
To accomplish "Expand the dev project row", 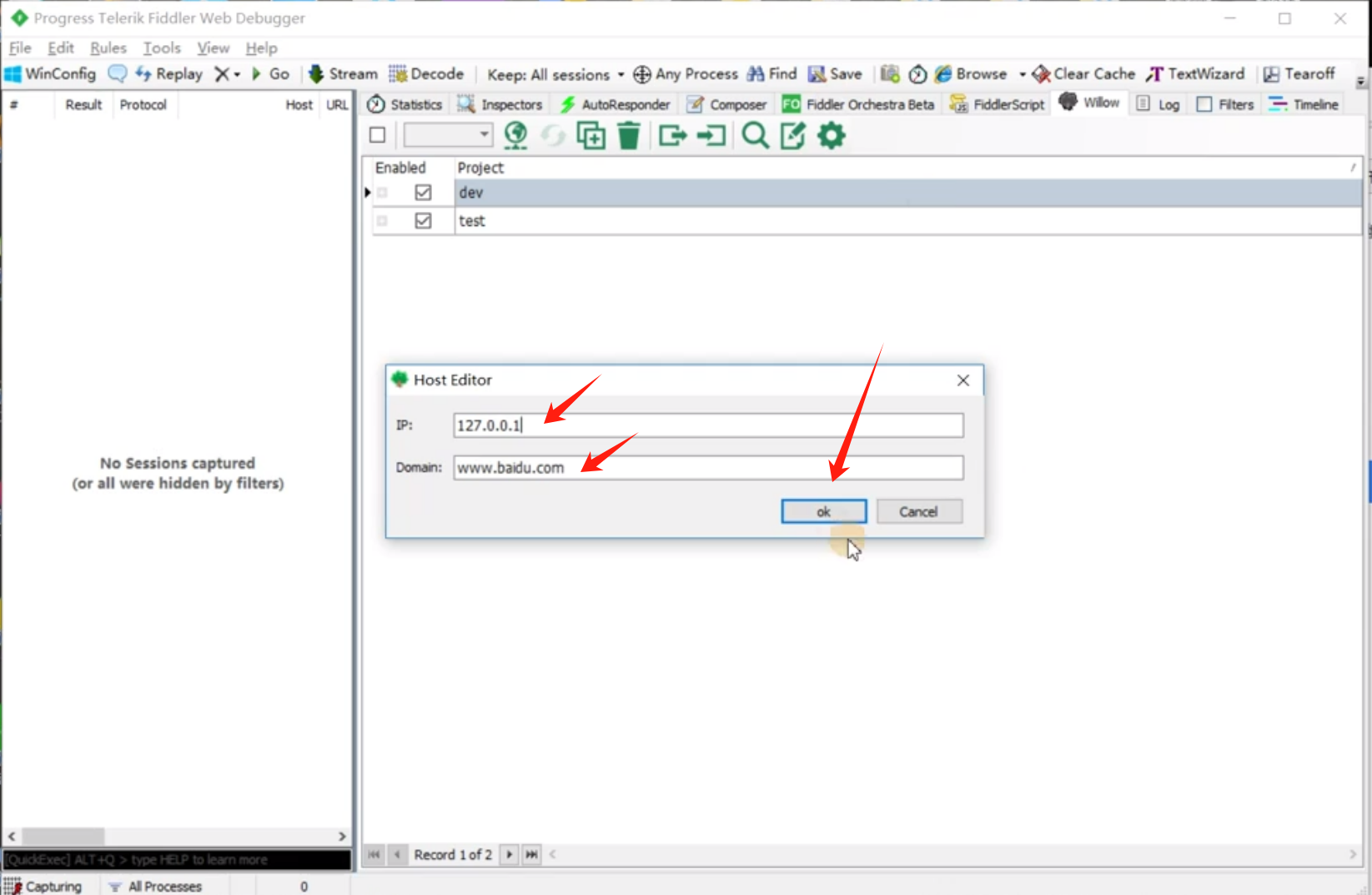I will (382, 193).
